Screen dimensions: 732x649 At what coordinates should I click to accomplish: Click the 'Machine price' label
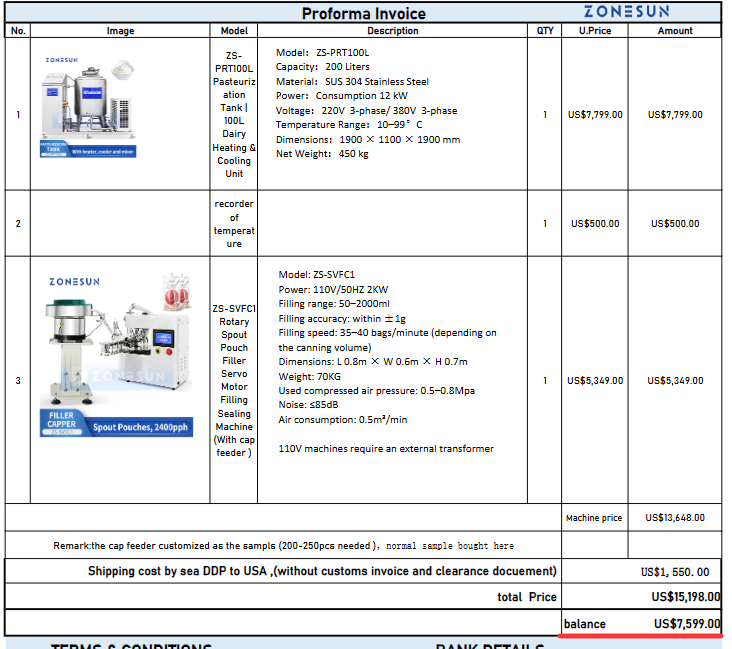[x=594, y=518]
